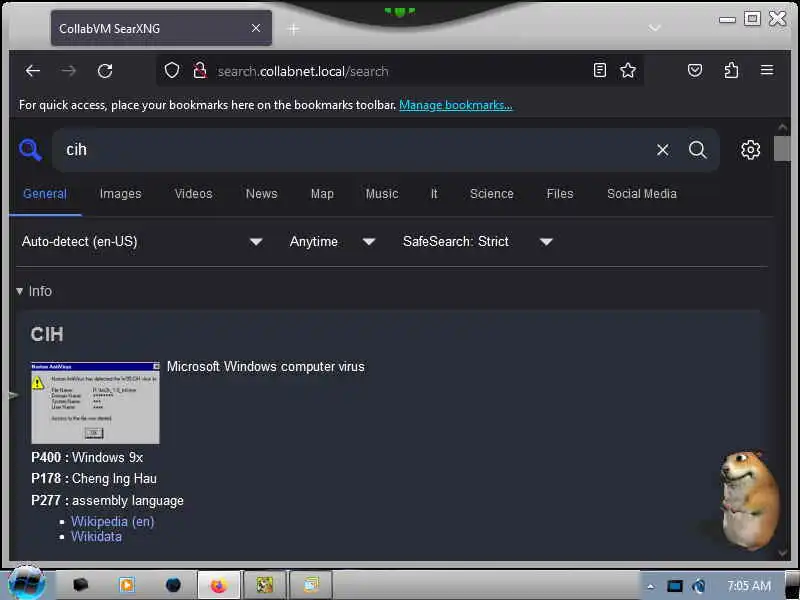Open Wikidata link

(x=96, y=537)
